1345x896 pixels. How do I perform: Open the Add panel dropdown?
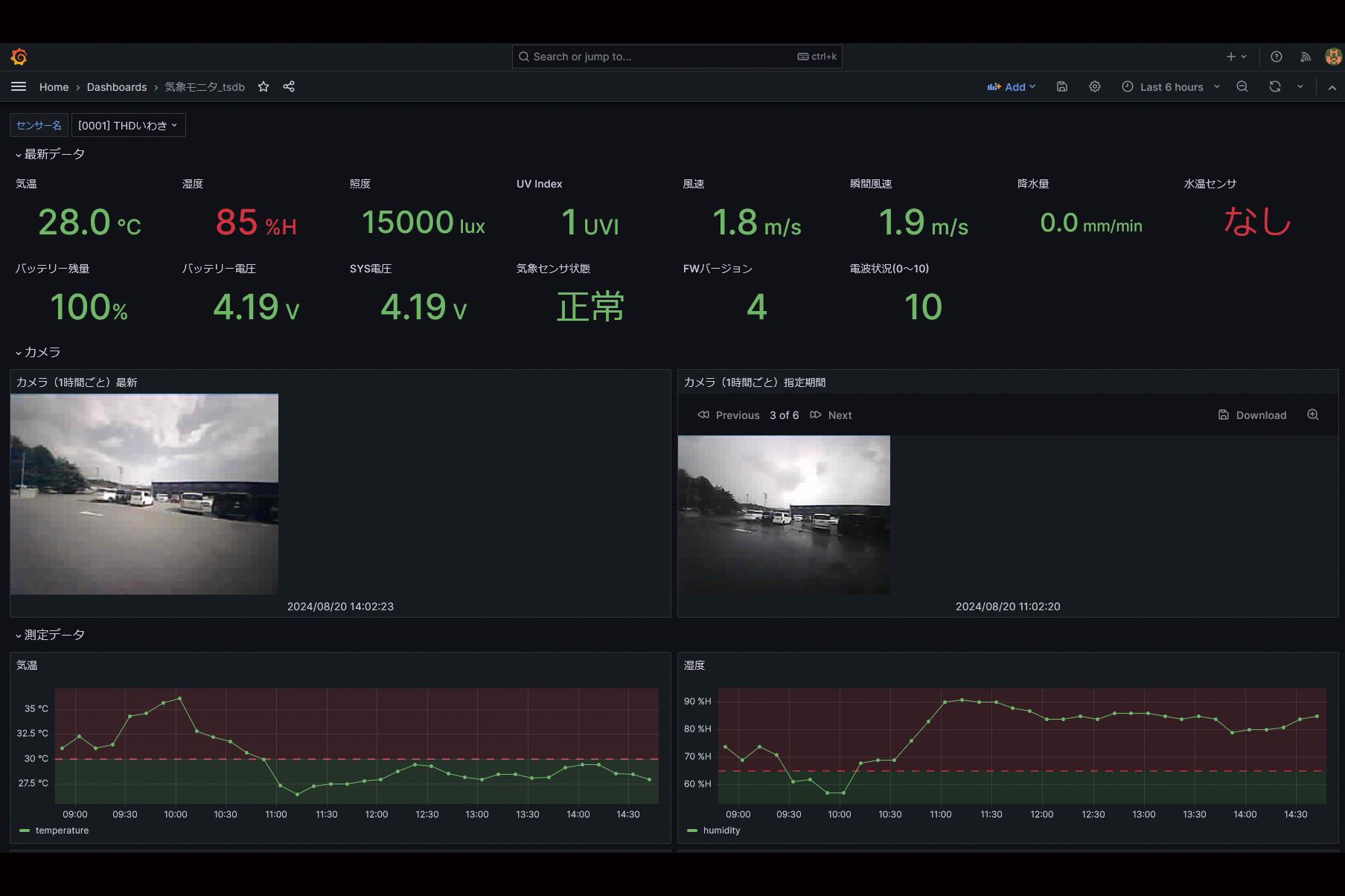coord(1011,87)
